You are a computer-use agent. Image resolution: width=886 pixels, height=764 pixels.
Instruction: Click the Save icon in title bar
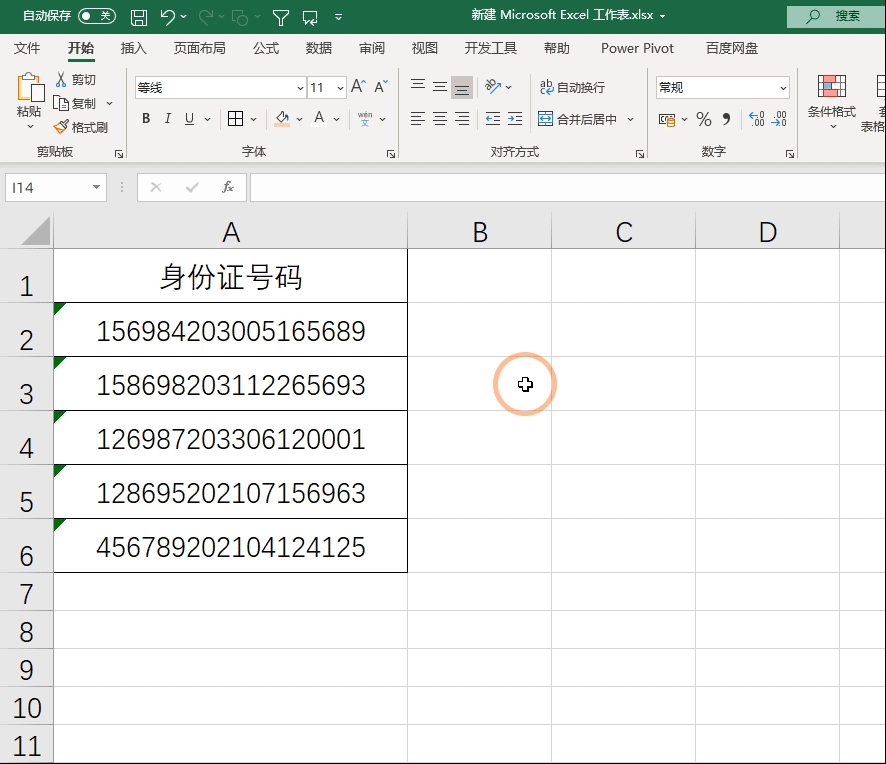(x=139, y=17)
